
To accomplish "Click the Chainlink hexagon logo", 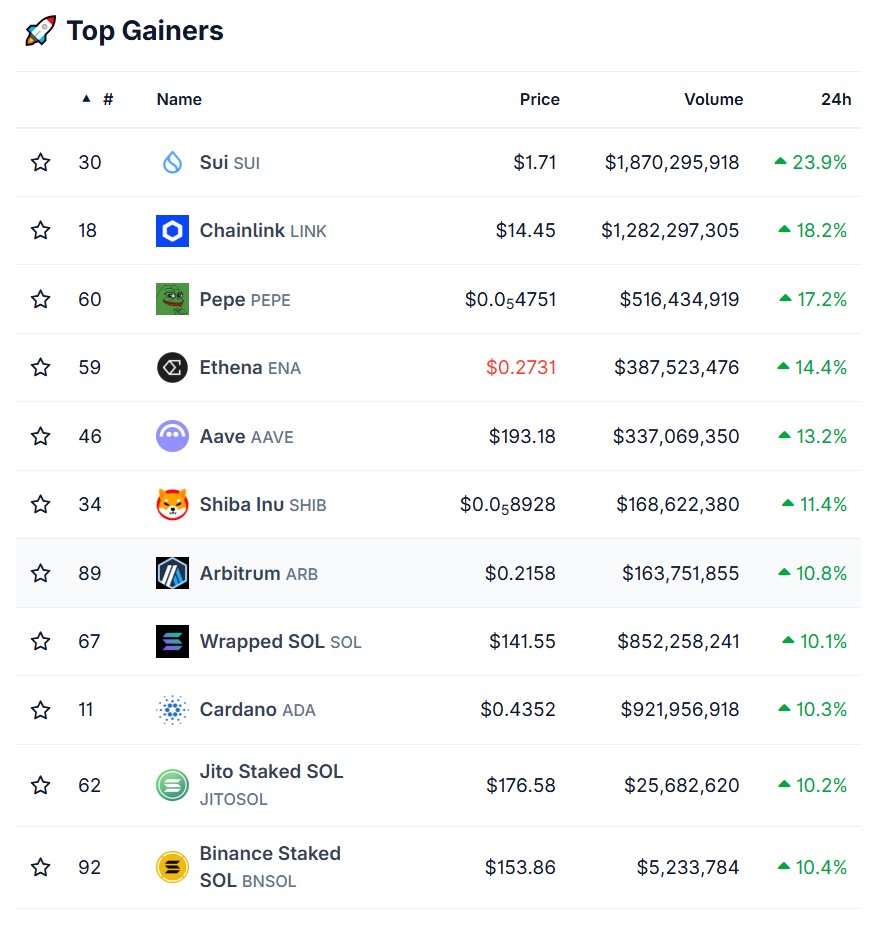I will tap(172, 230).
